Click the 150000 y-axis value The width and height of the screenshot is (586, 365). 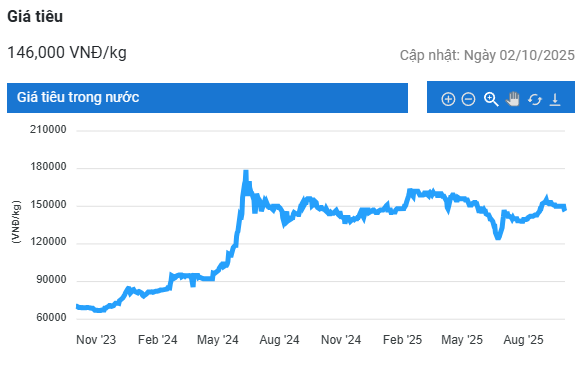coord(48,205)
